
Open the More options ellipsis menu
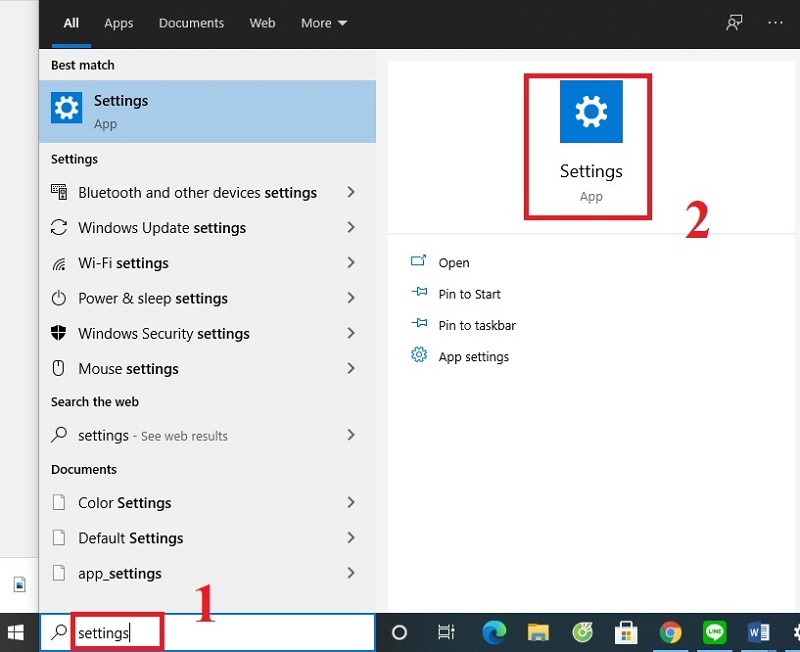tap(775, 22)
